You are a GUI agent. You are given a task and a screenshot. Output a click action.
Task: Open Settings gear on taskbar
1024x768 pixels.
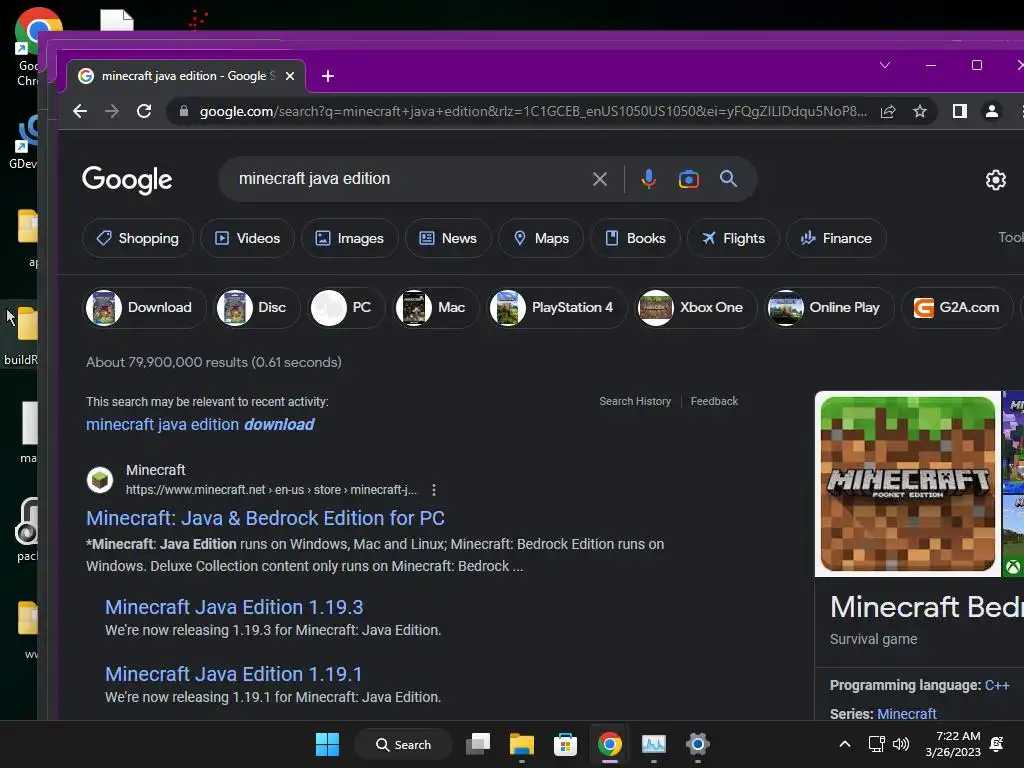click(697, 744)
